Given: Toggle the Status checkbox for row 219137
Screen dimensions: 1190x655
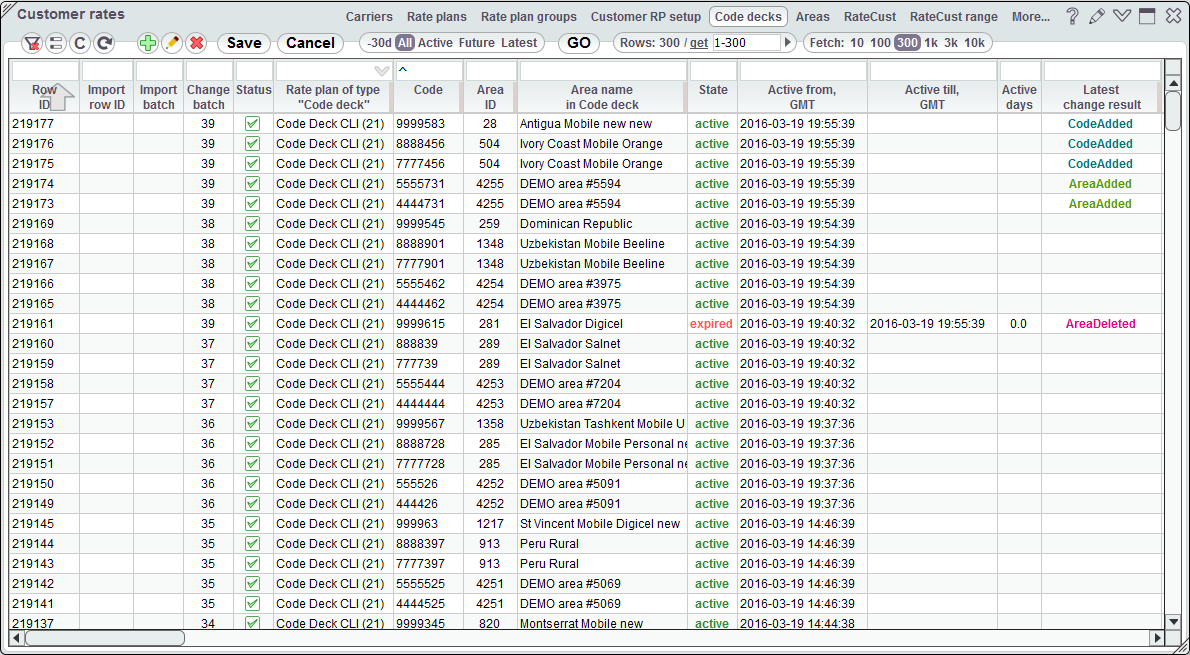Looking at the screenshot, I should tap(253, 623).
